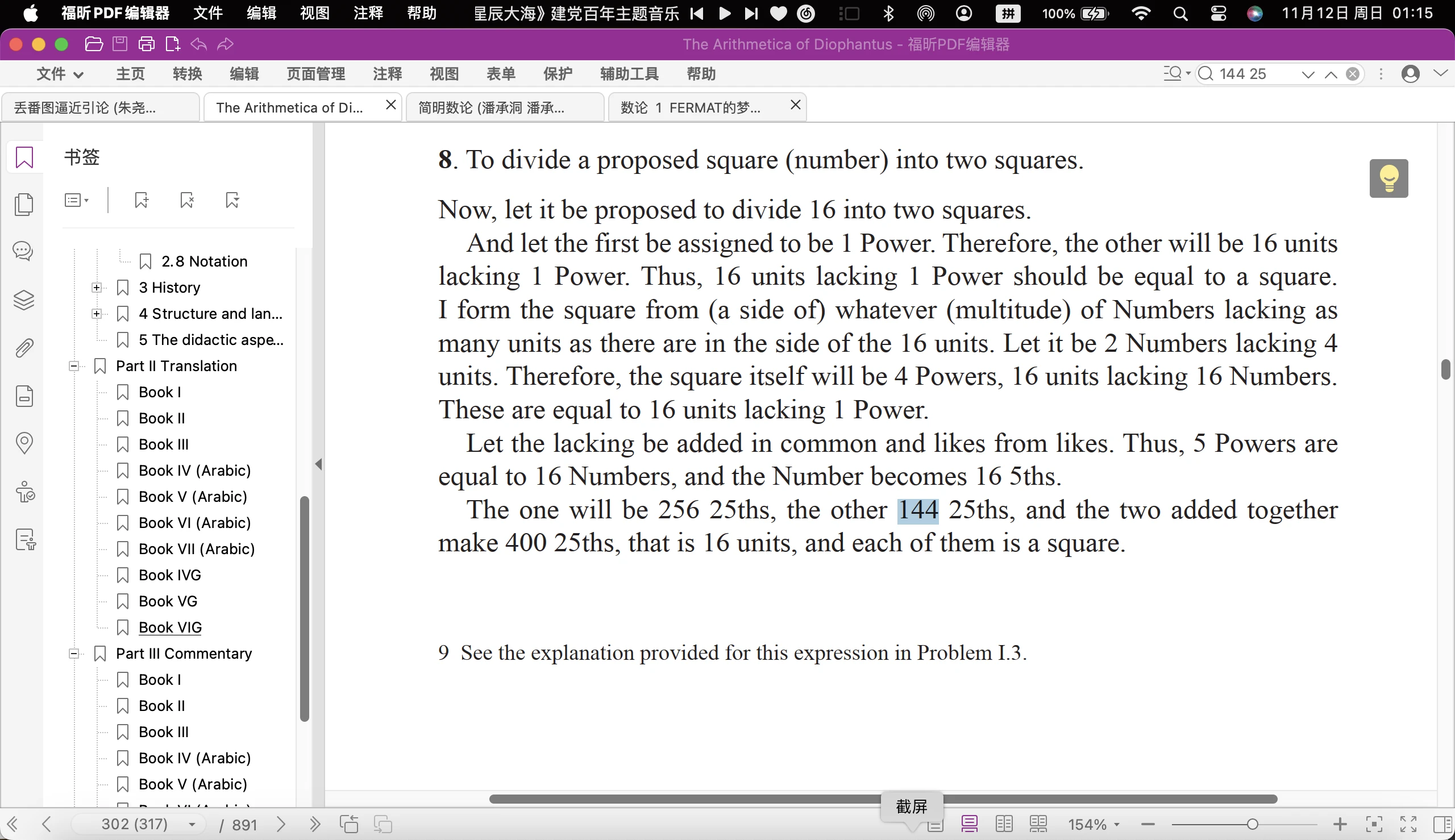Select continuous page view mode icon

(969, 824)
